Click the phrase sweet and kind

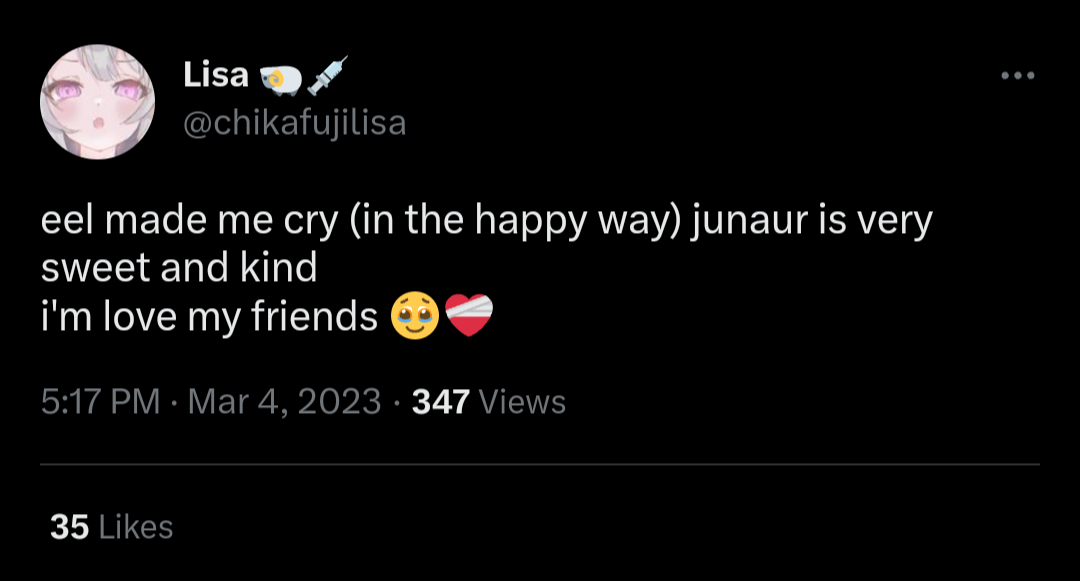tap(179, 267)
